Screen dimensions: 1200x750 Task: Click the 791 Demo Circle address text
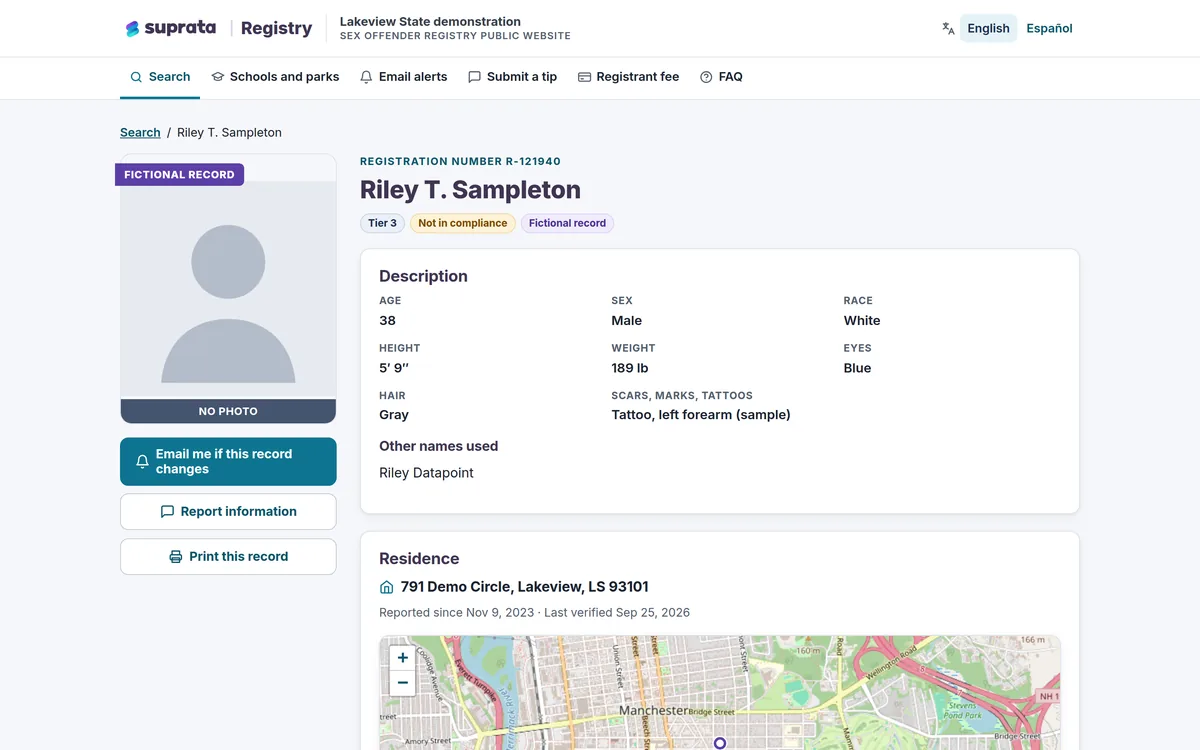tap(525, 587)
